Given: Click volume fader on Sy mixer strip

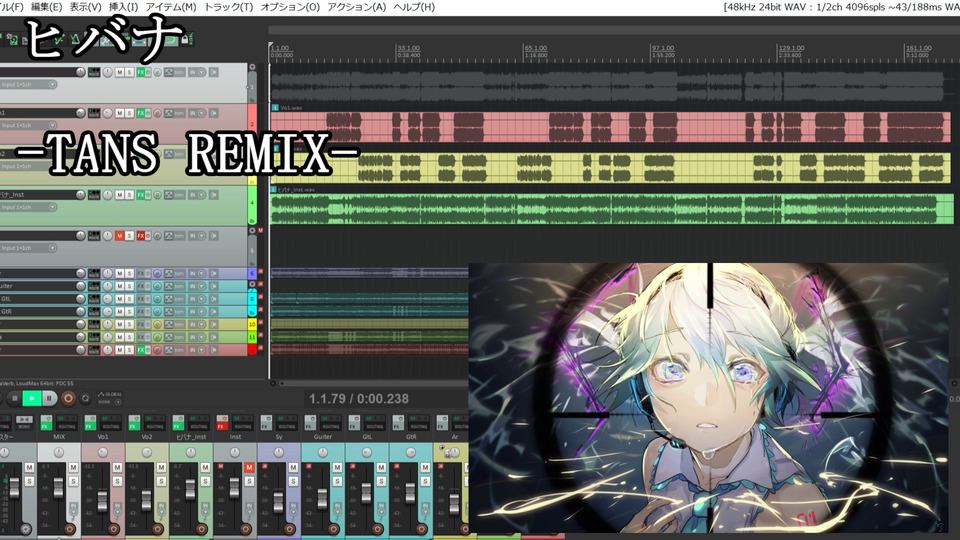Looking at the screenshot, I should (x=279, y=501).
